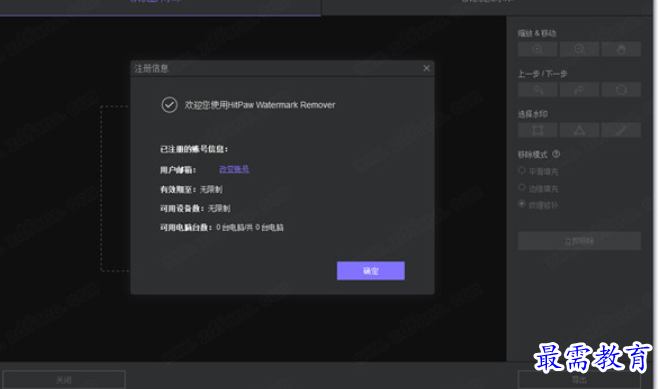
Task: Click the 可用设备数: 无限制 text
Action: (195, 208)
